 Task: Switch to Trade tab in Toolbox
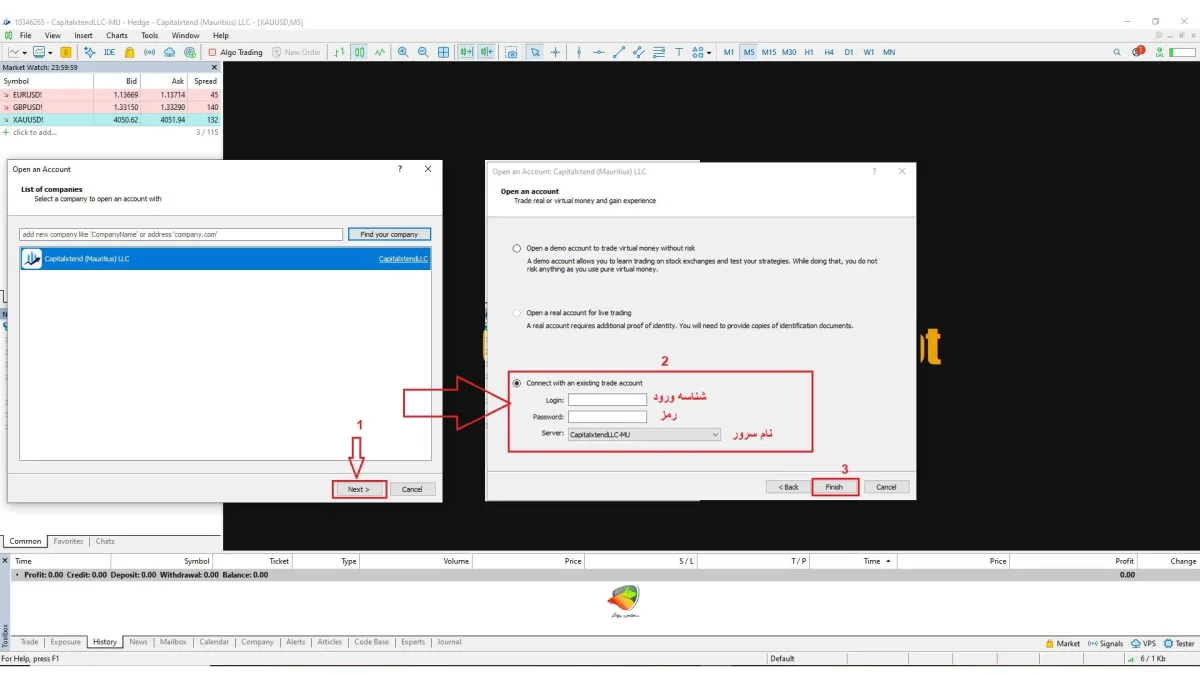click(30, 642)
